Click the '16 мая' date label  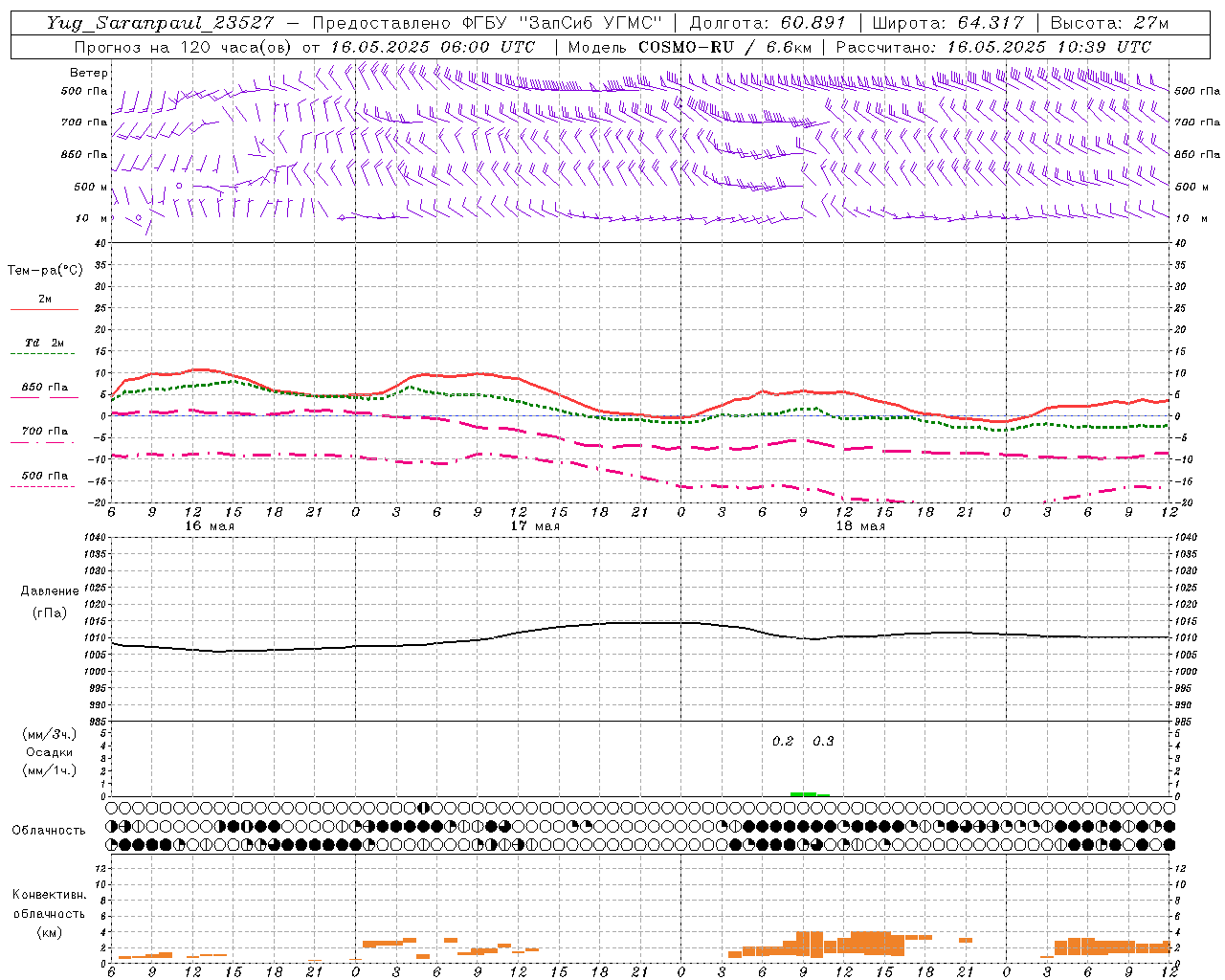(209, 526)
